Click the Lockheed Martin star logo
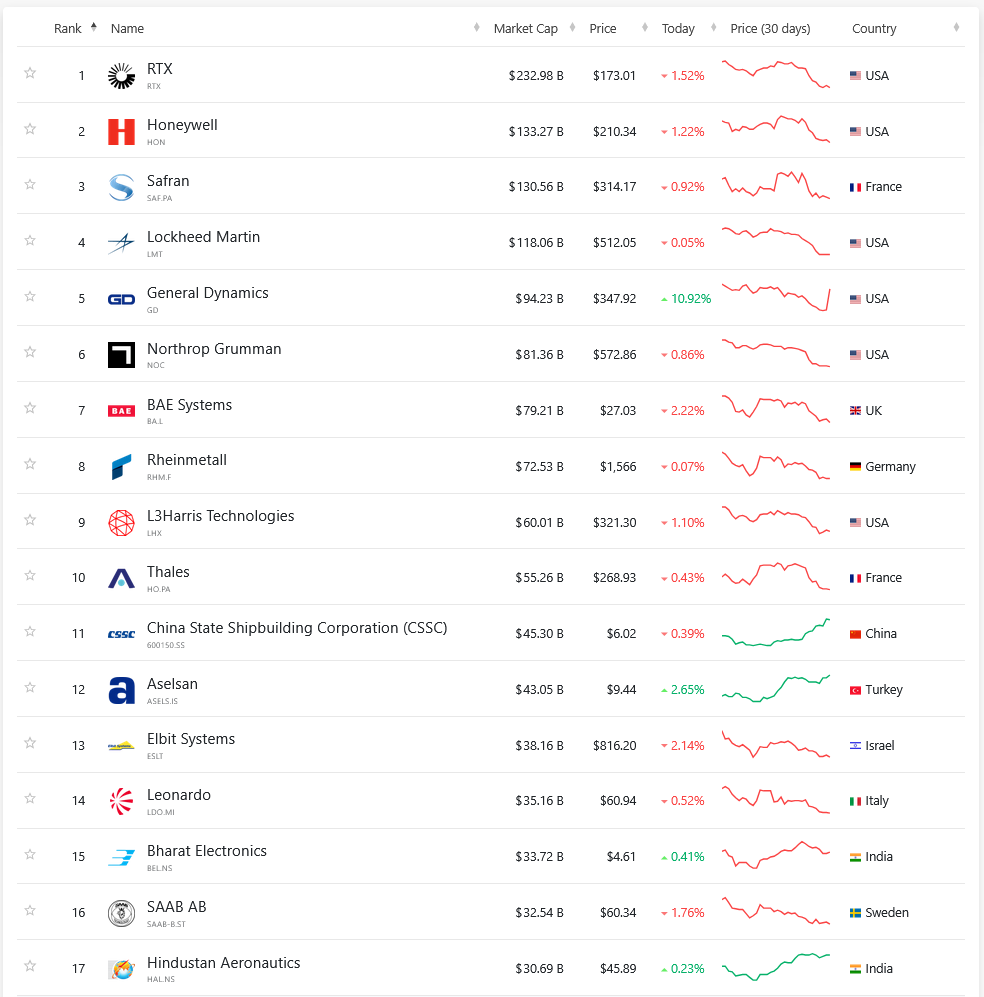Viewport: 984px width, 997px height. coord(121,243)
